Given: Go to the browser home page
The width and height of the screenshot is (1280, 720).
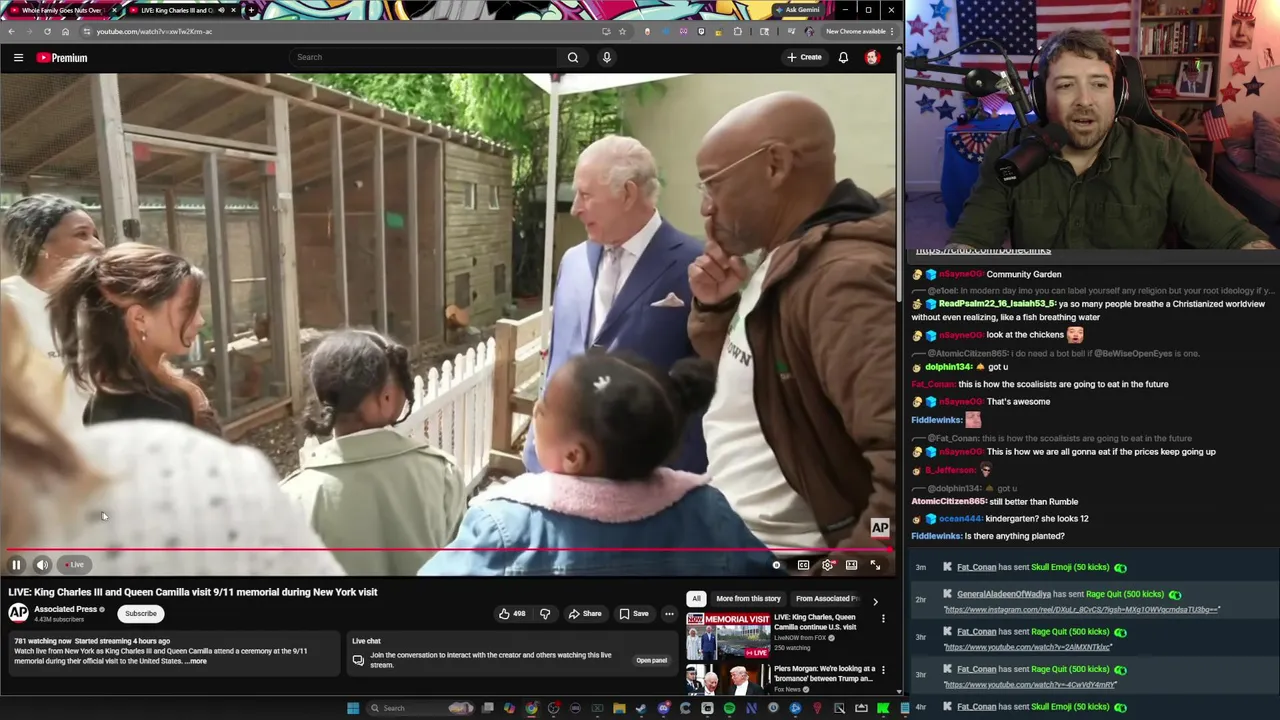Looking at the screenshot, I should pos(65,31).
